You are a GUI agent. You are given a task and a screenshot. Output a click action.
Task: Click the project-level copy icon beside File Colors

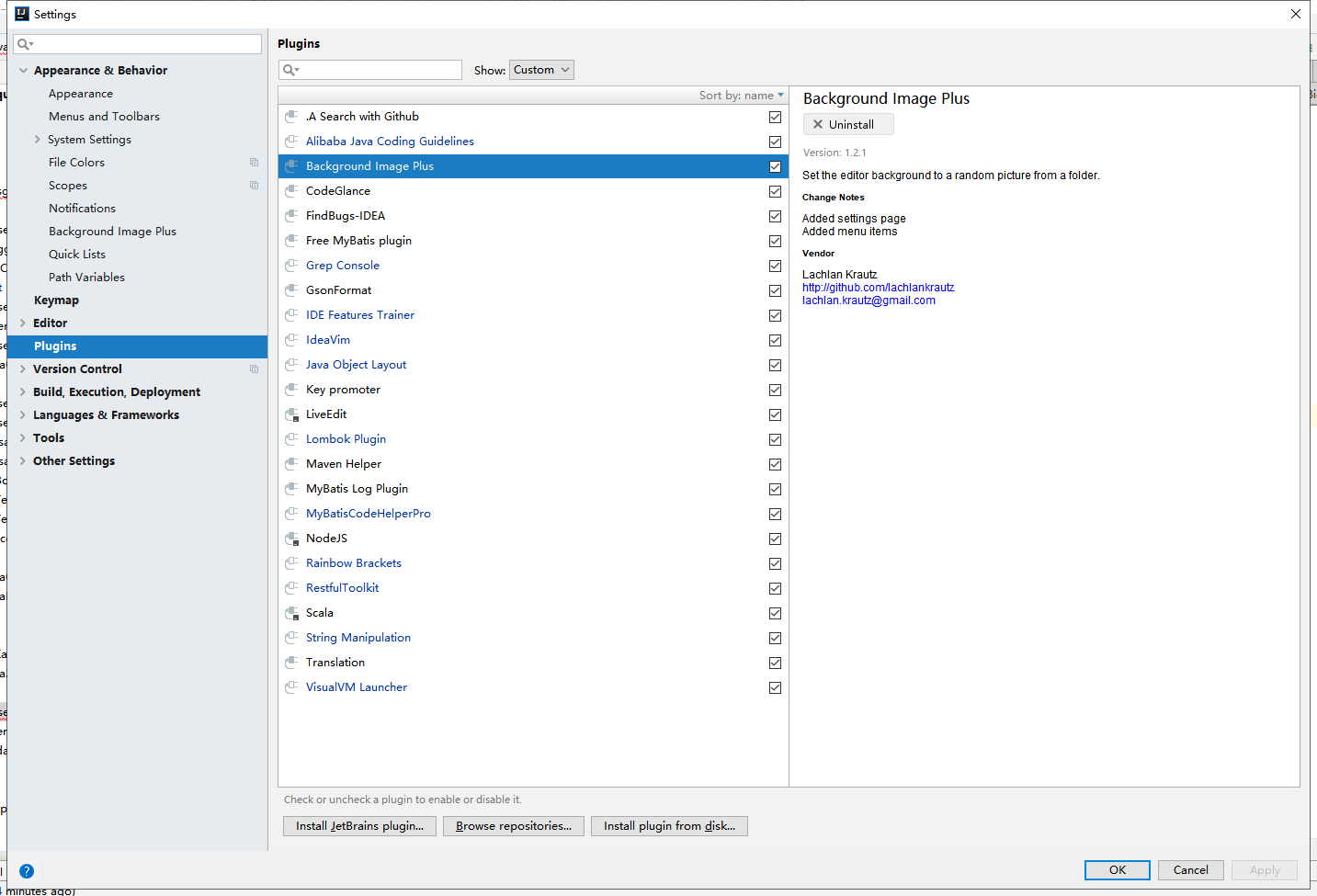[255, 163]
